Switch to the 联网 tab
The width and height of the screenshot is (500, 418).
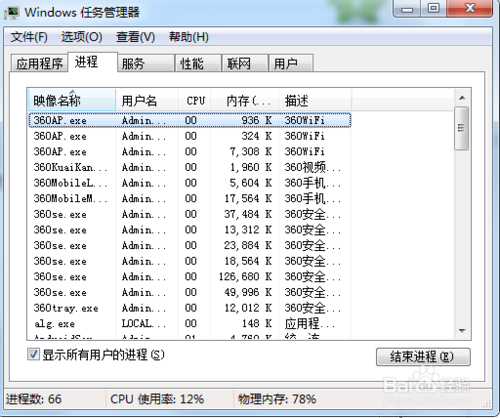[245, 63]
